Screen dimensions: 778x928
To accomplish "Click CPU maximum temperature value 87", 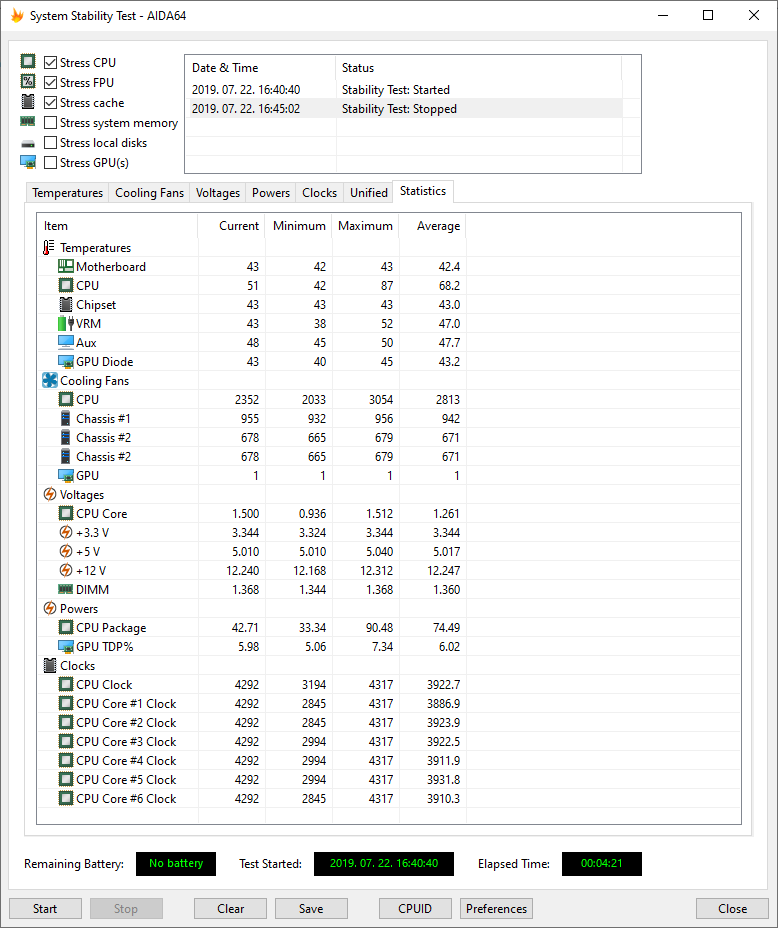I will click(x=386, y=285).
